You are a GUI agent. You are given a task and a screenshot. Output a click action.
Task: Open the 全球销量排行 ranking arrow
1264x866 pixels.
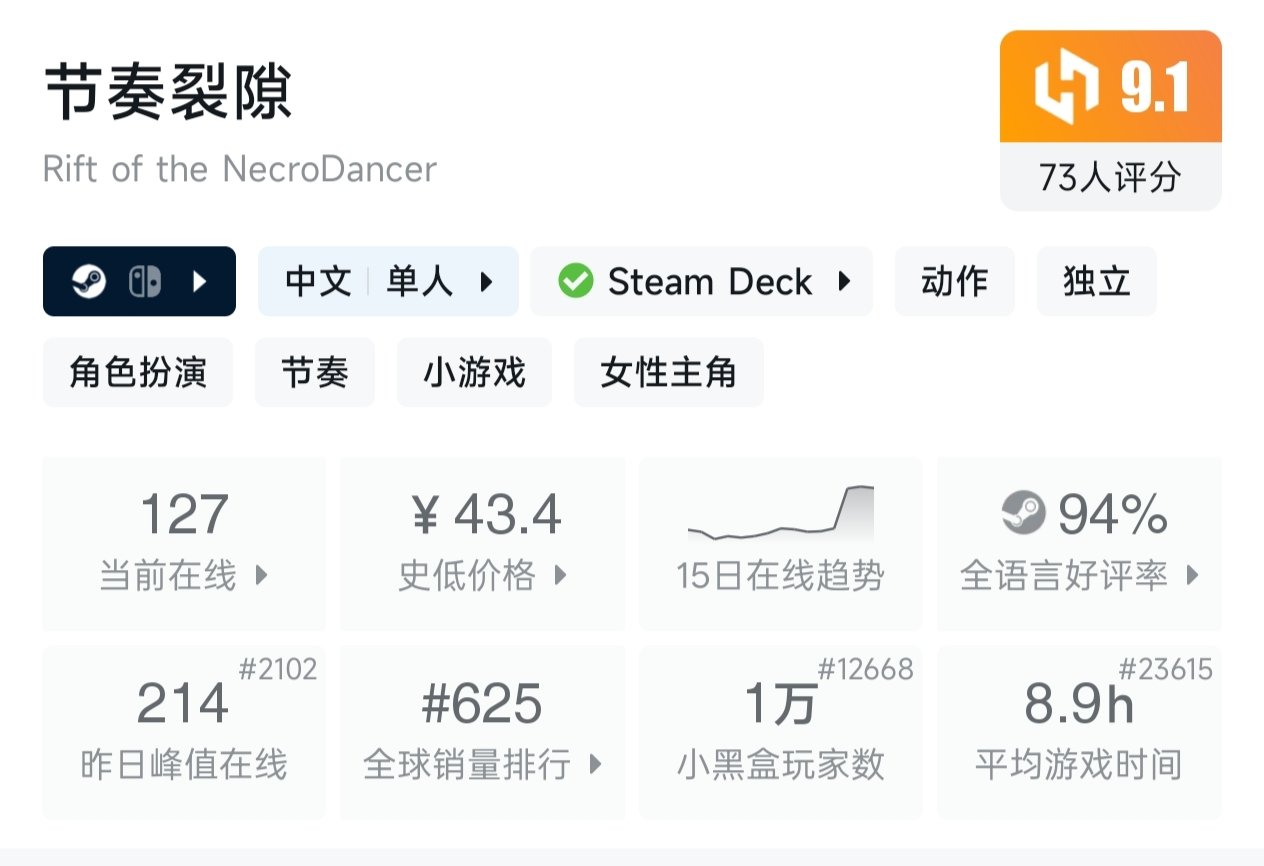click(596, 765)
